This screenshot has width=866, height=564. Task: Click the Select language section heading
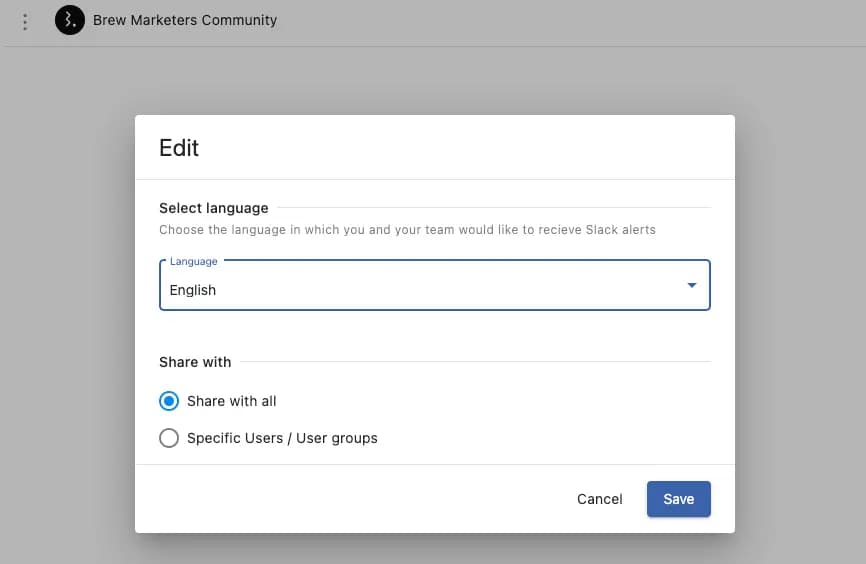coord(213,208)
